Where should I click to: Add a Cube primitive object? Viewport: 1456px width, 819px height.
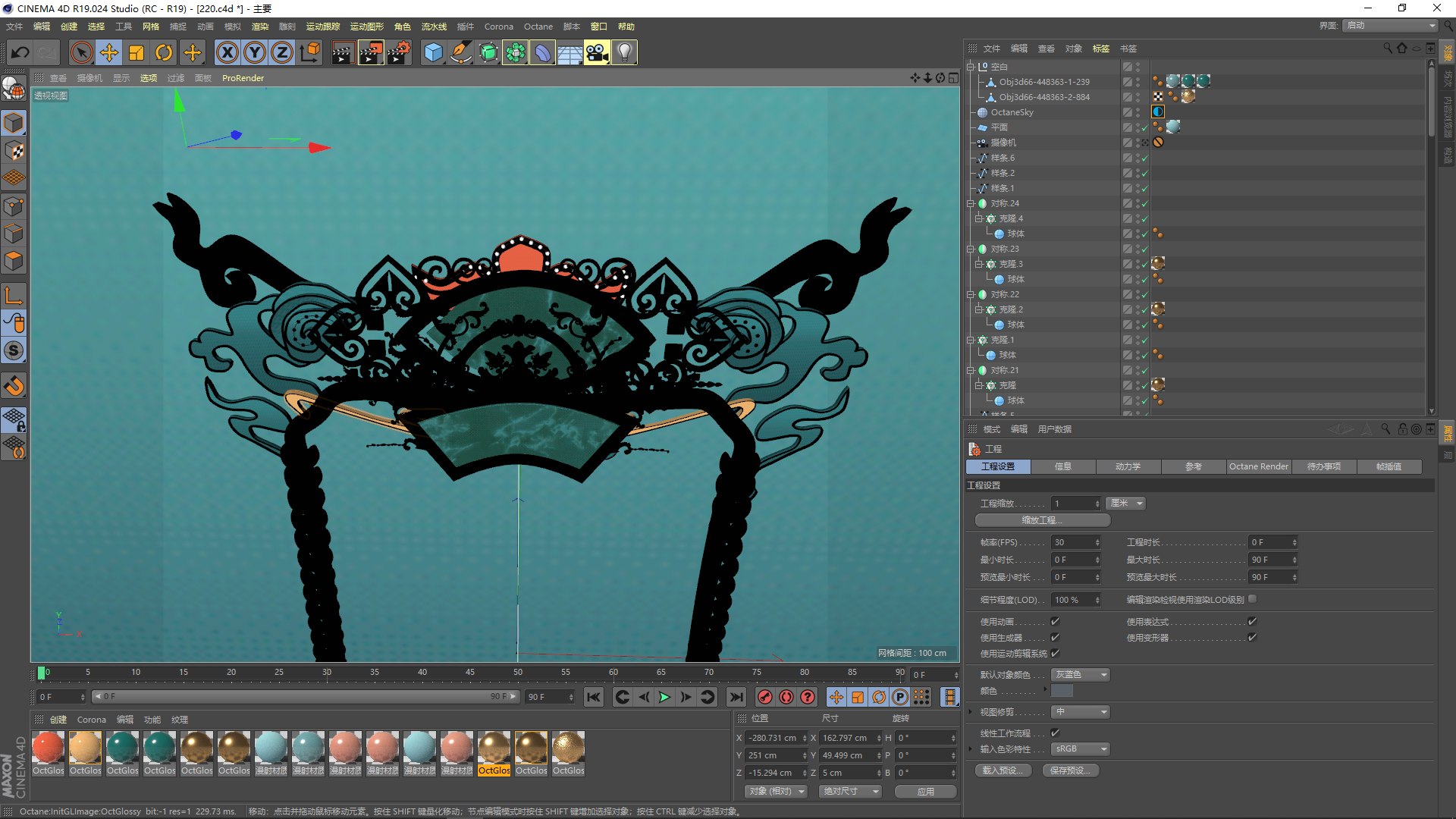click(x=433, y=52)
